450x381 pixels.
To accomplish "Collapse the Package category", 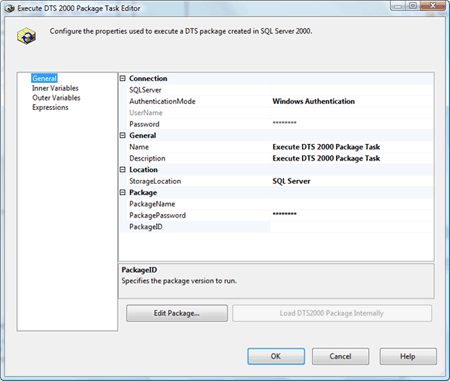I will [x=123, y=192].
